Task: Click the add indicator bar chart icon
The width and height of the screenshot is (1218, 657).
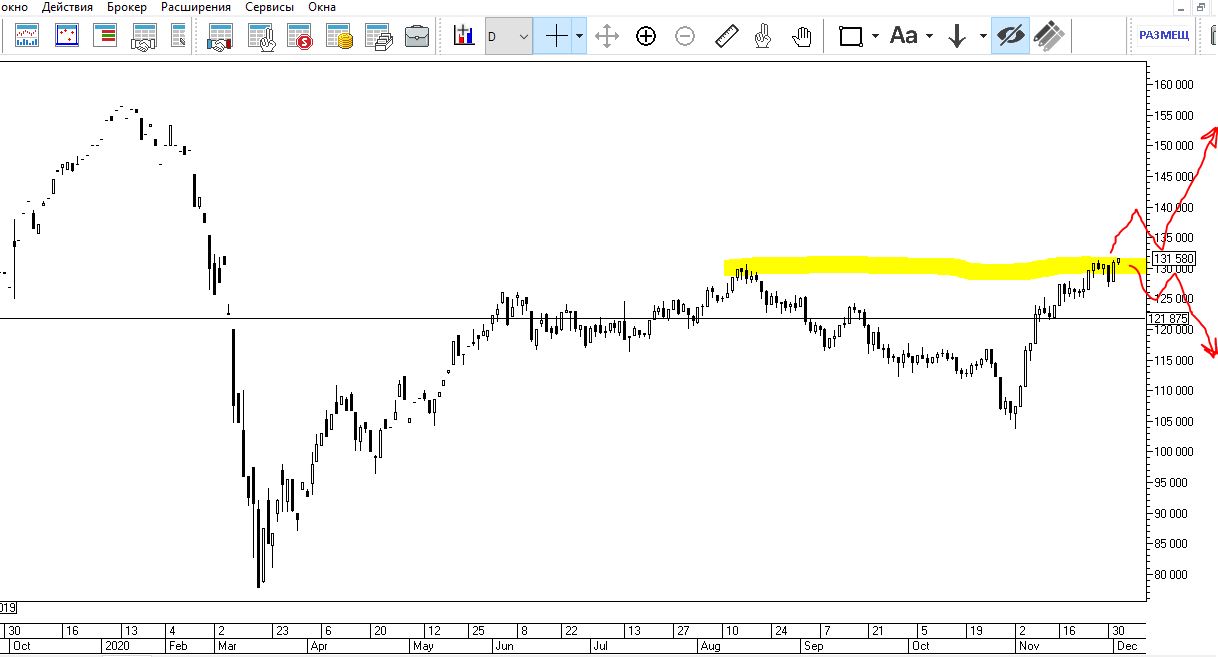Action: pyautogui.click(x=464, y=37)
